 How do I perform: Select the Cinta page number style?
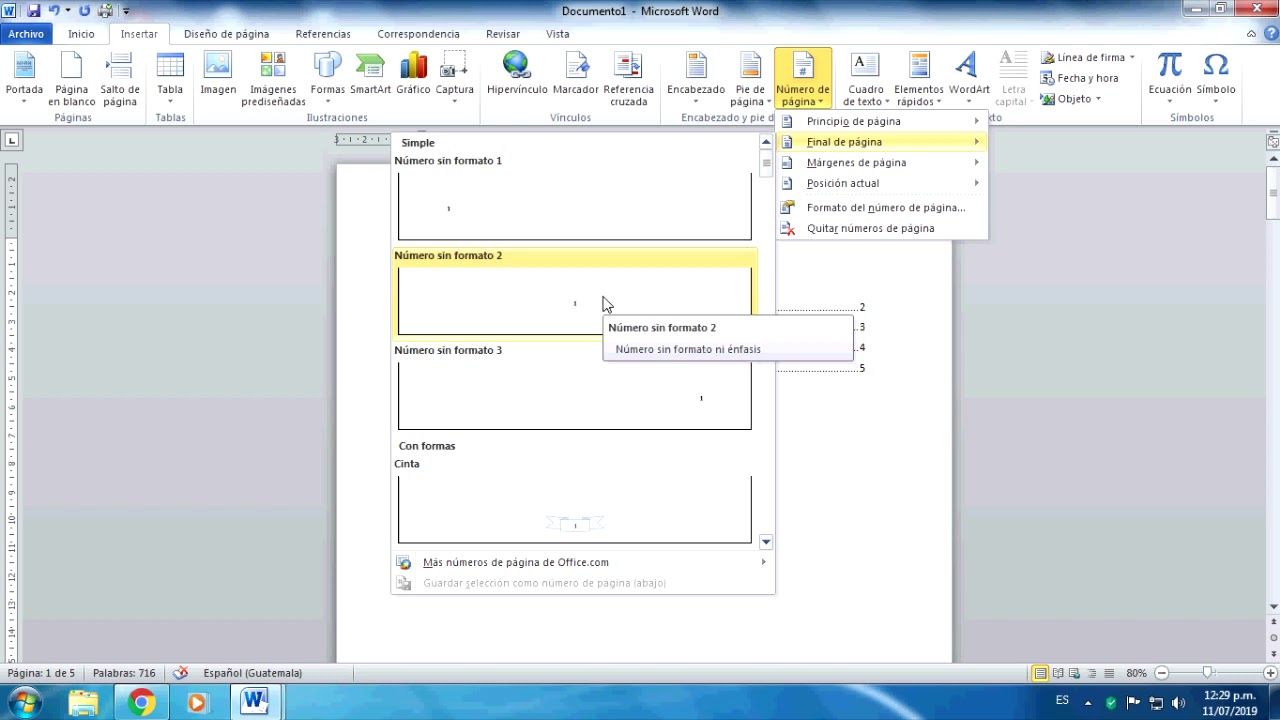point(574,509)
